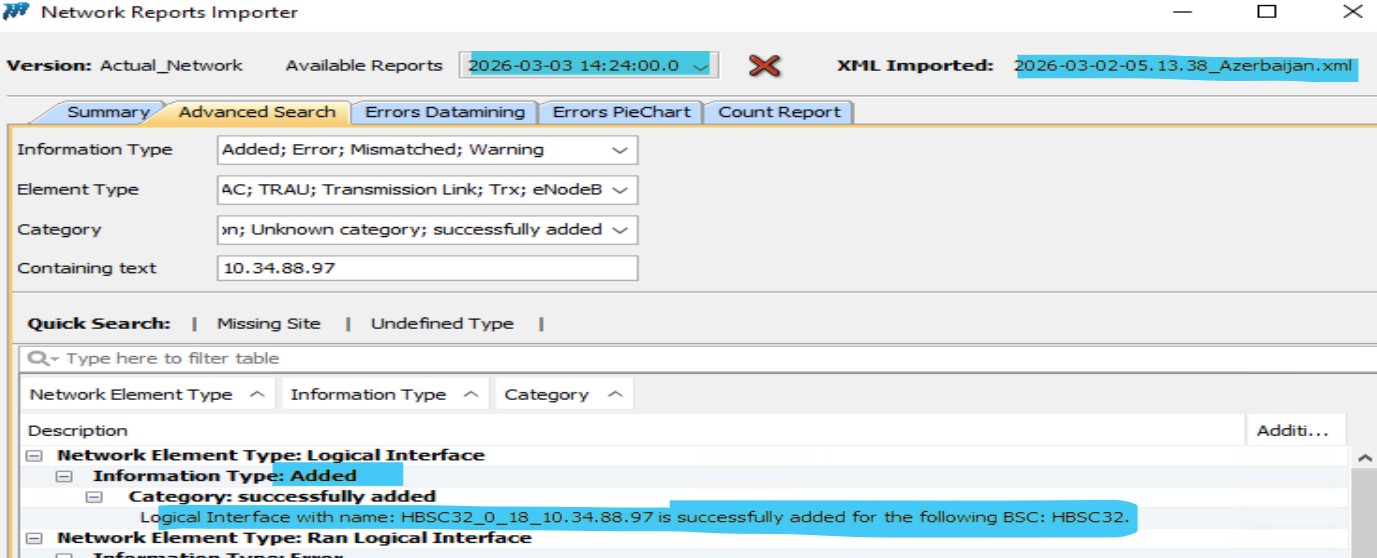Maximize the Network Reports Importer window
Viewport: 1377px width, 558px height.
pos(1267,12)
